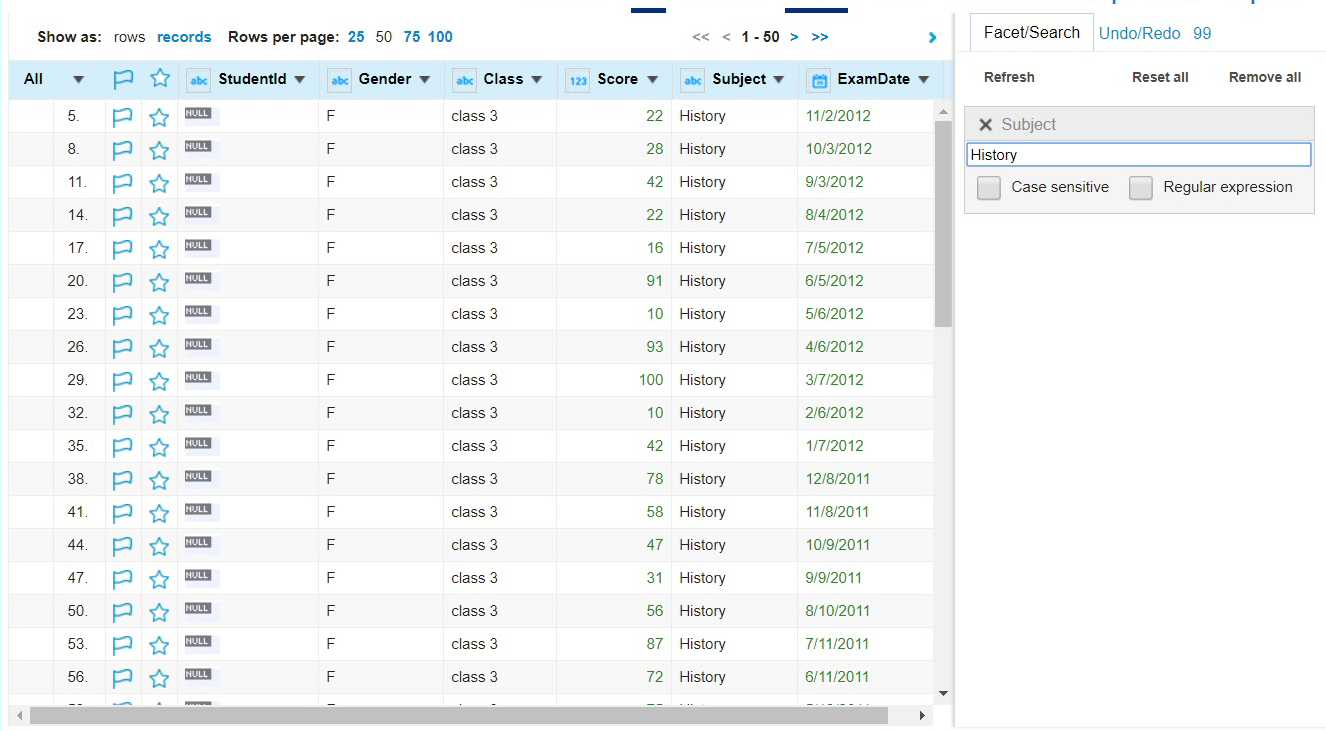Viewport: 1326px width, 731px height.
Task: Star row 29
Action: [159, 381]
